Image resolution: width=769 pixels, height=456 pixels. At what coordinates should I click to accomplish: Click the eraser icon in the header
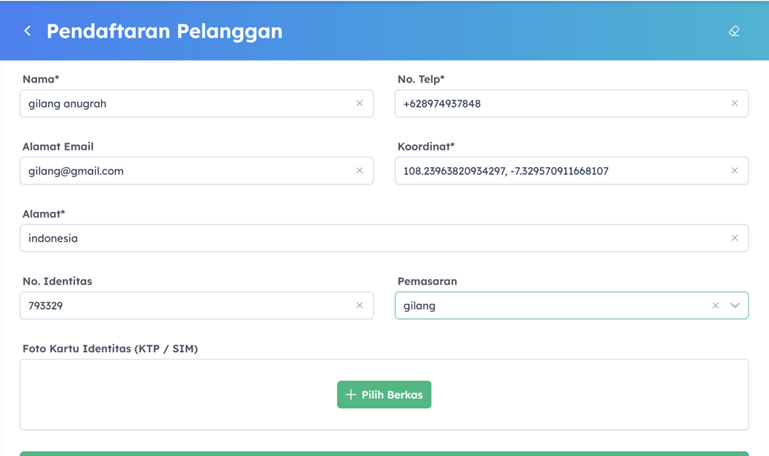pyautogui.click(x=734, y=31)
